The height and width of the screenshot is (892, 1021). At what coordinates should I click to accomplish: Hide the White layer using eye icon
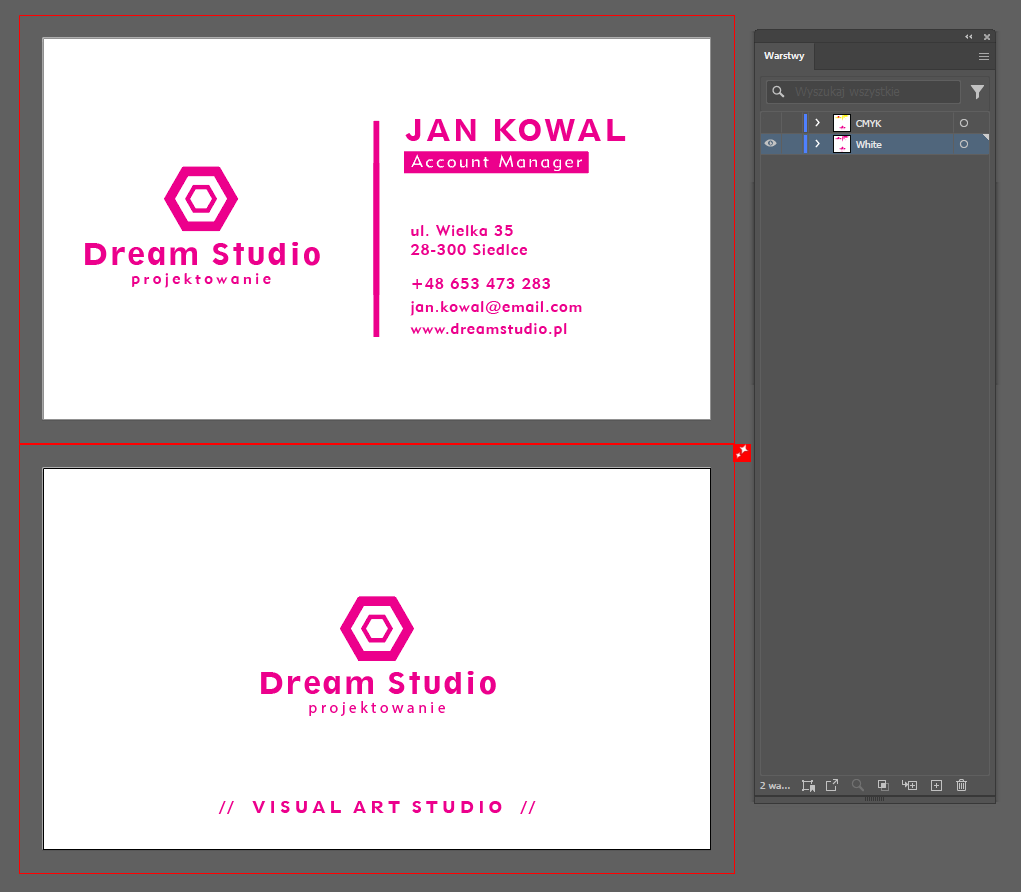(x=770, y=144)
